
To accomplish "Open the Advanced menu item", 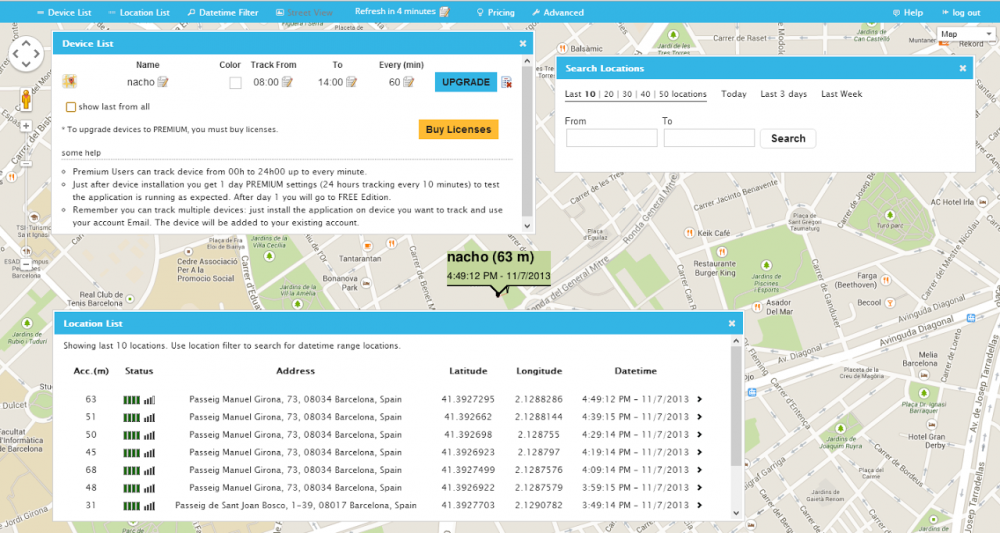I will coord(558,12).
